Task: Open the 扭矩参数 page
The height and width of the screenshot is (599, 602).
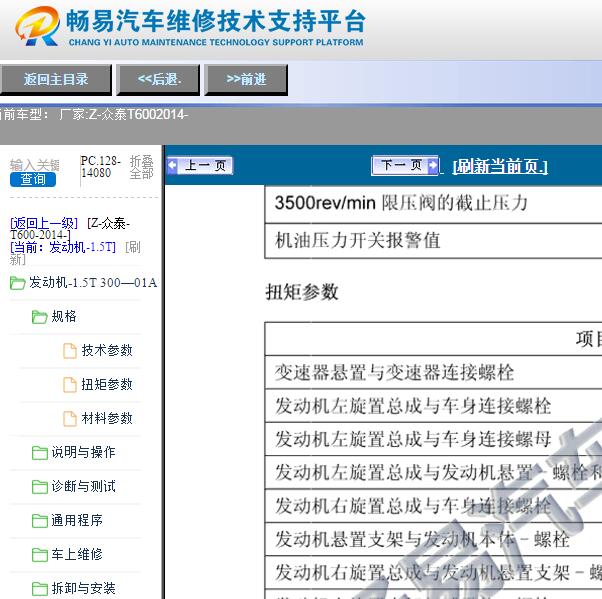Action: coord(107,384)
